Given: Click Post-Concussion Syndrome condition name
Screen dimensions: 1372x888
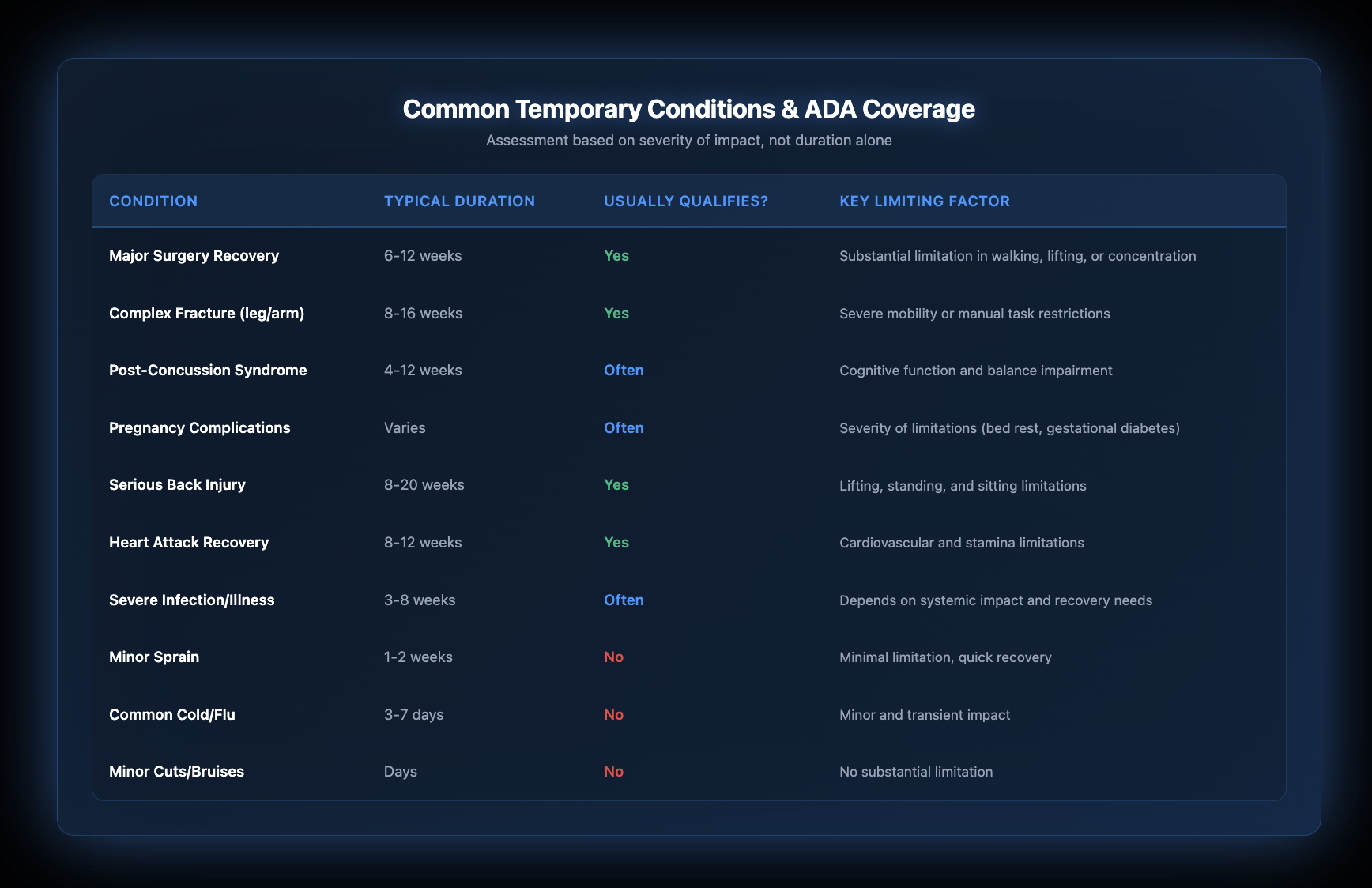Looking at the screenshot, I should (208, 371).
